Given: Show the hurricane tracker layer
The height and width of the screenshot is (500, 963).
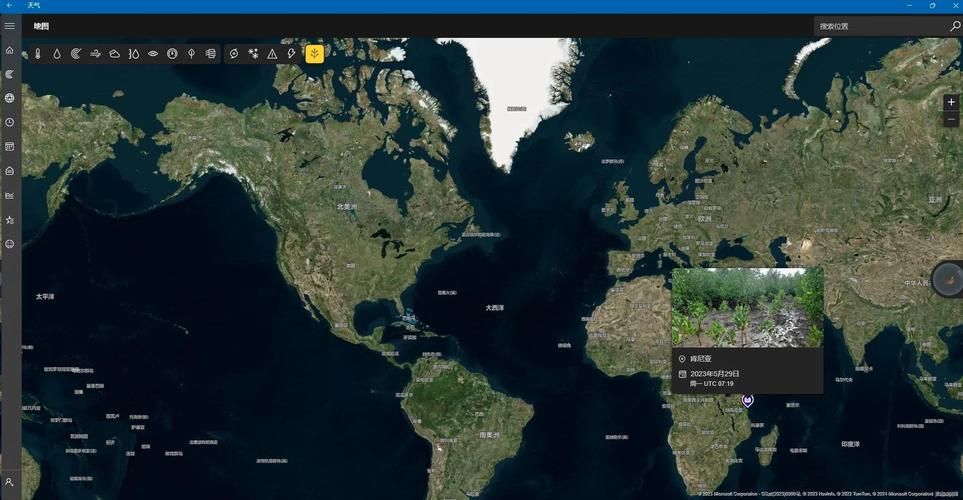Looking at the screenshot, I should pyautogui.click(x=233, y=54).
